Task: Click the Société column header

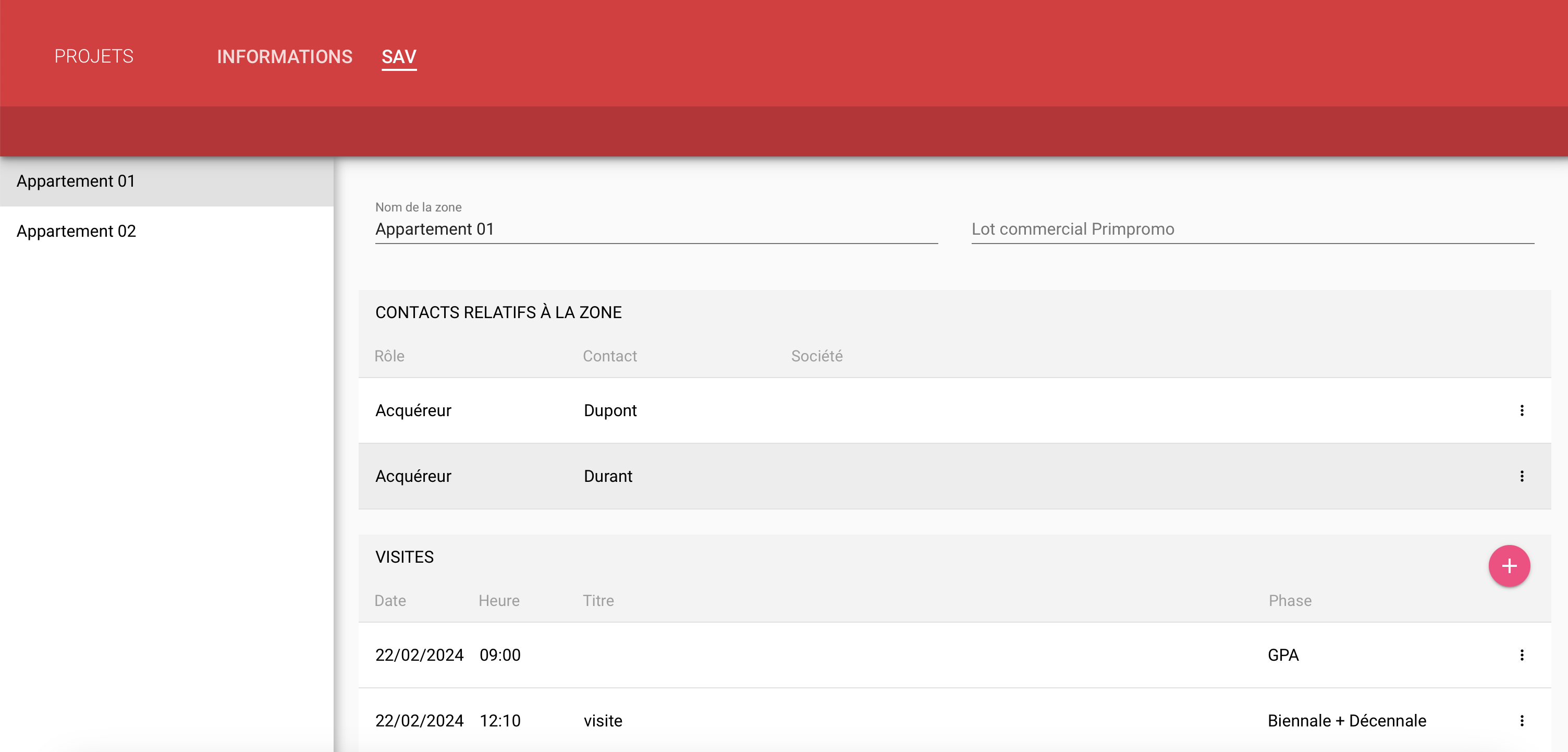Action: click(817, 356)
